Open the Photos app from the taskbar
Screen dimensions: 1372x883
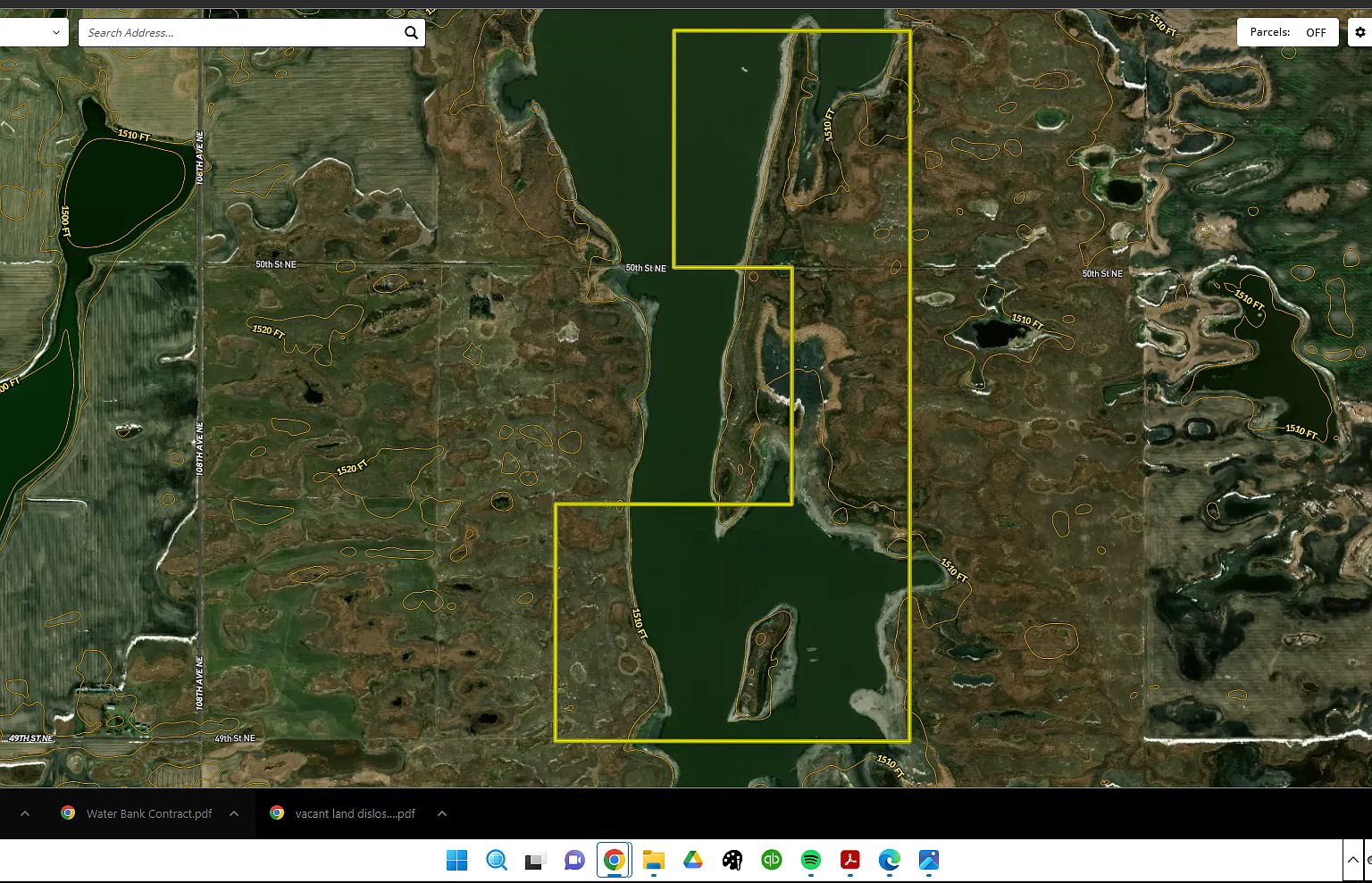[929, 860]
